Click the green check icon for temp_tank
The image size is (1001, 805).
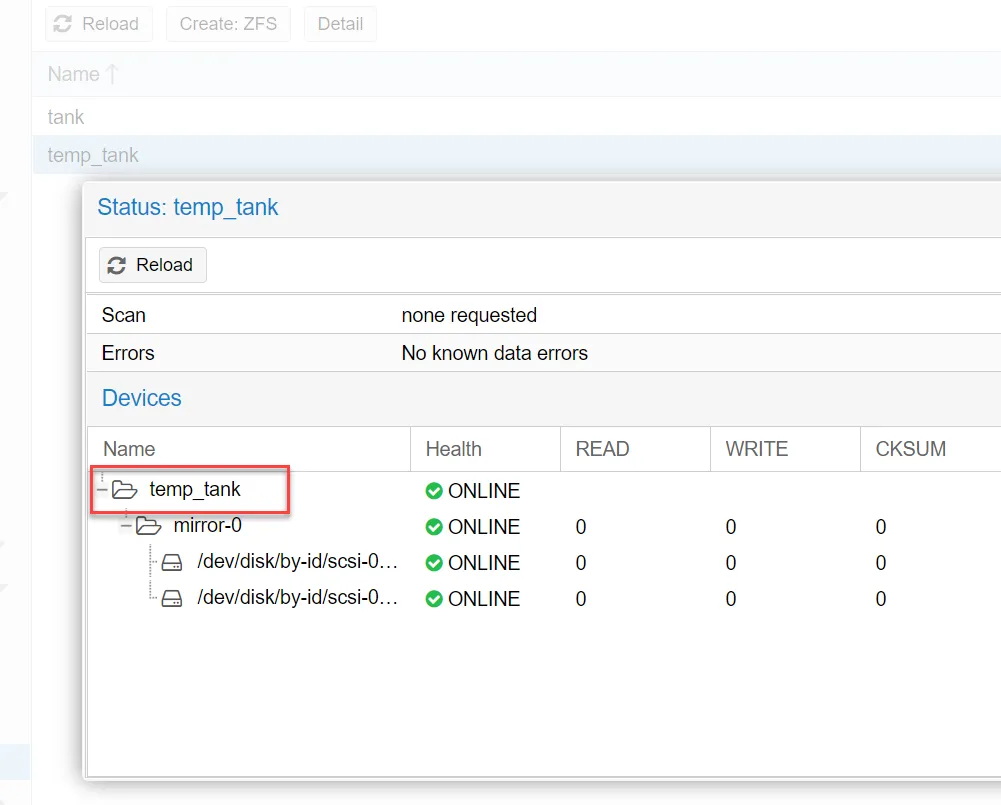click(434, 491)
